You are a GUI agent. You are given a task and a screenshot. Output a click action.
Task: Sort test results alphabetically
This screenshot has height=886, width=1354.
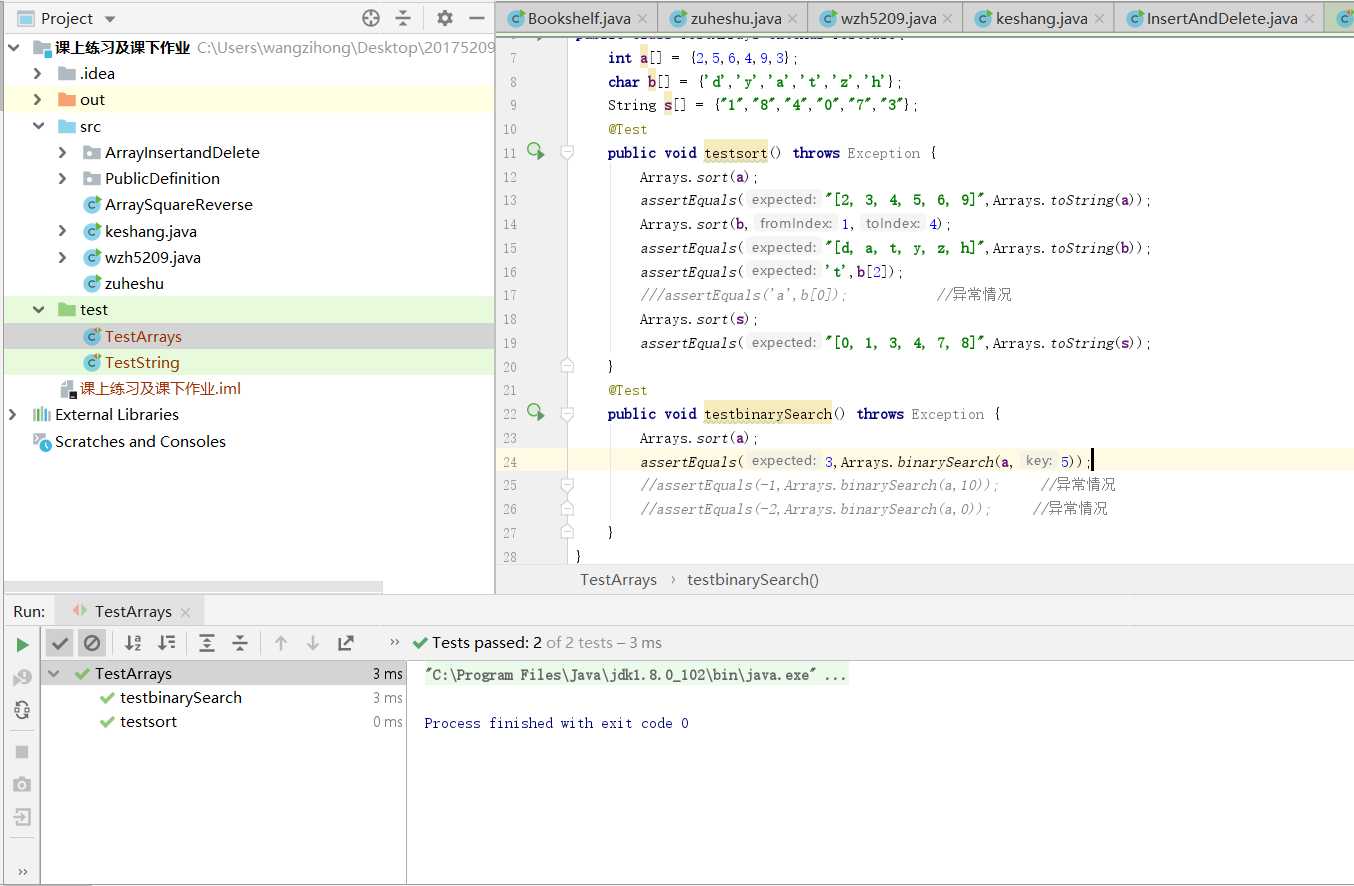[x=133, y=643]
